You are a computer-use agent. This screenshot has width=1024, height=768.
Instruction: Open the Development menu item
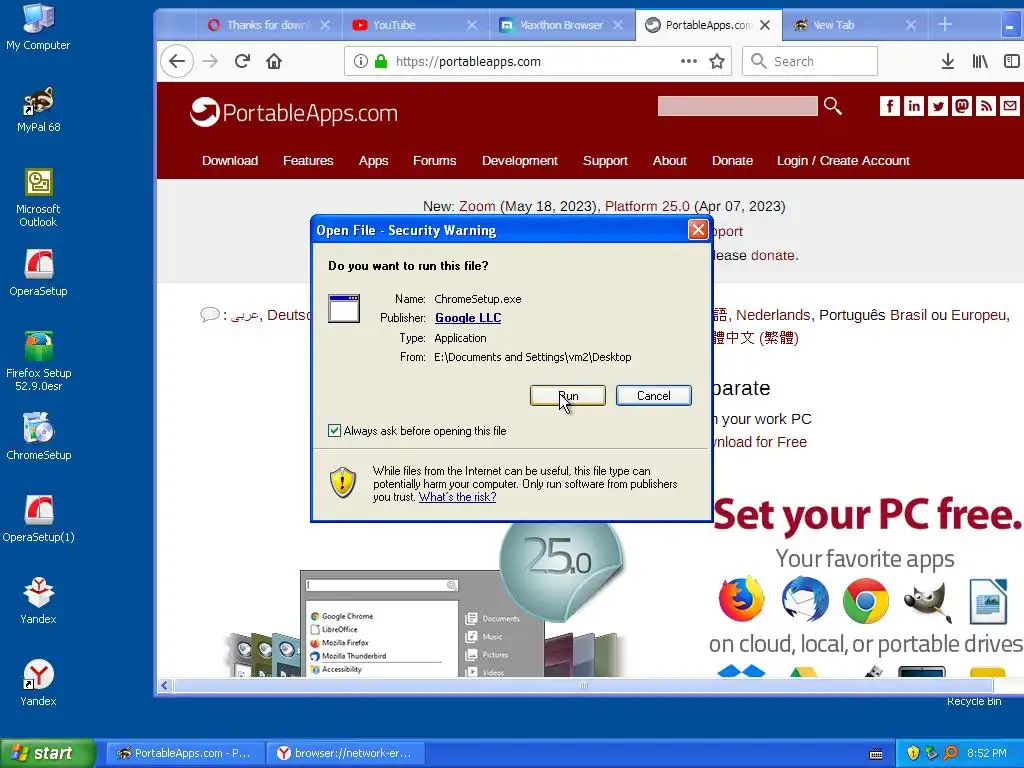pos(520,161)
